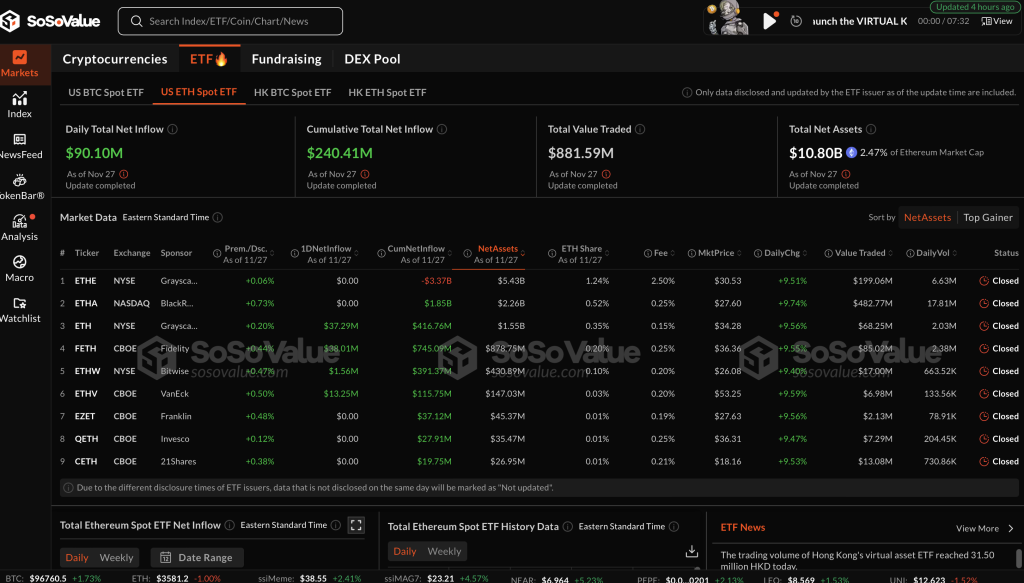Switch History Data to Daily
Image resolution: width=1024 pixels, height=583 pixels.
tap(405, 551)
